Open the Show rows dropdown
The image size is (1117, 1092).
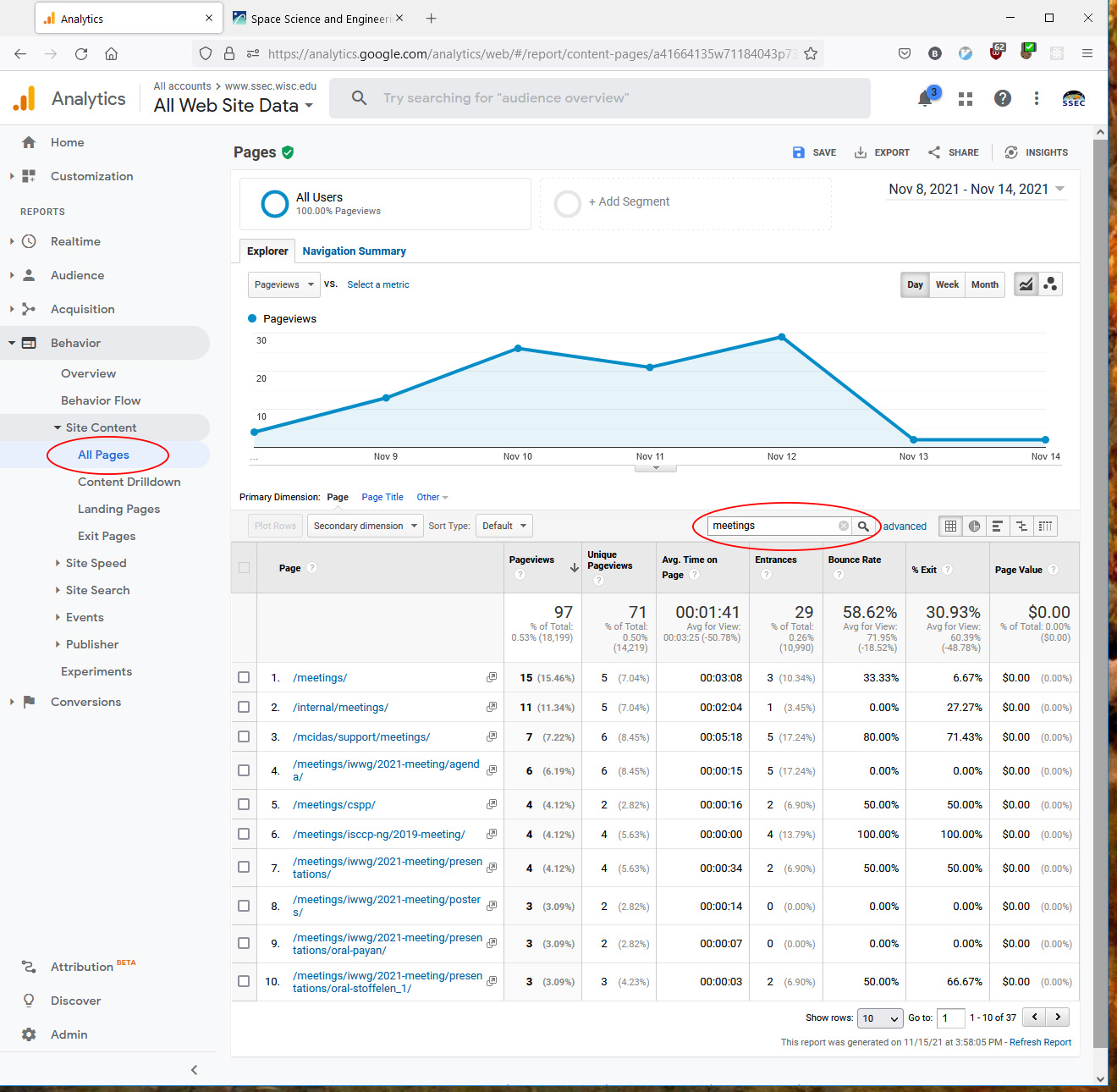[x=880, y=1018]
